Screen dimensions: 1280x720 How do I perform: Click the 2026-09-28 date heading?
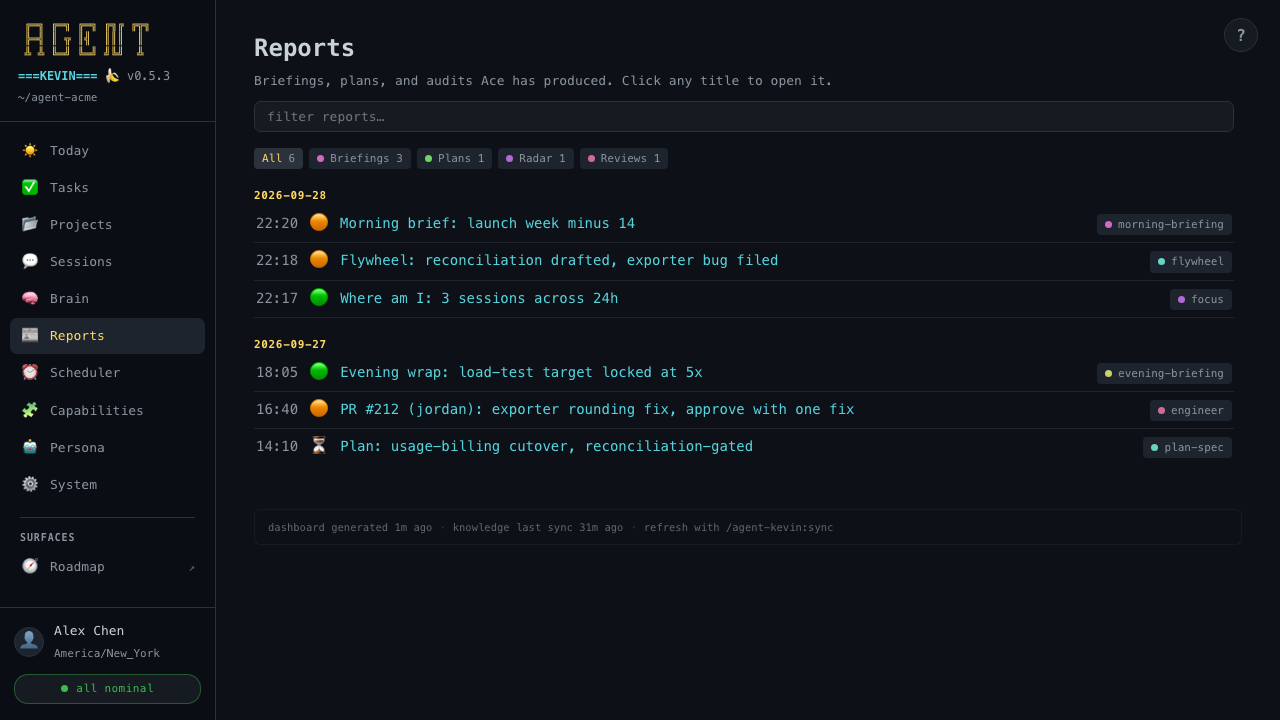pyautogui.click(x=290, y=195)
